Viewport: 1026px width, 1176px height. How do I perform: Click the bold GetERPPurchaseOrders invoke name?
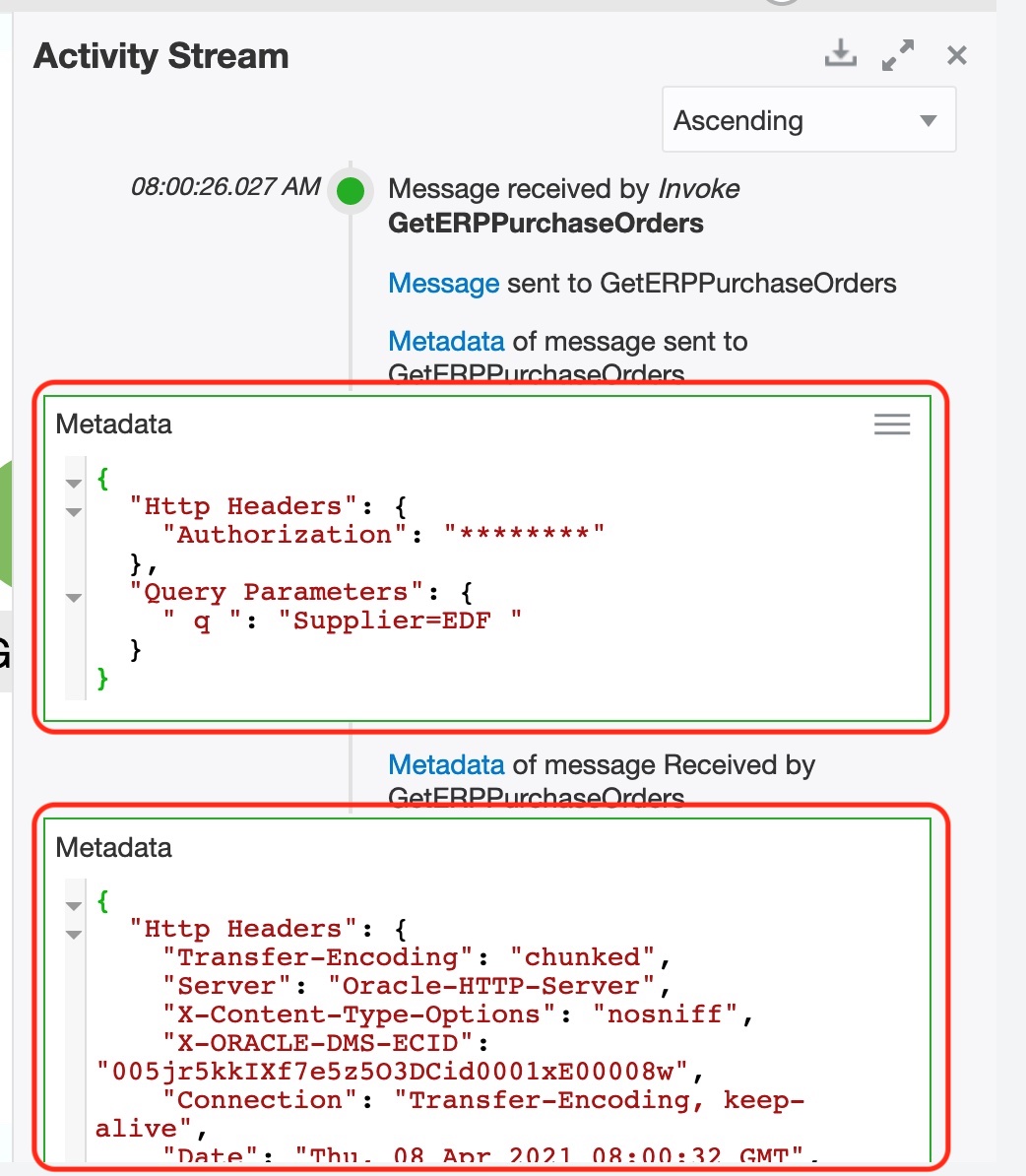point(545,224)
